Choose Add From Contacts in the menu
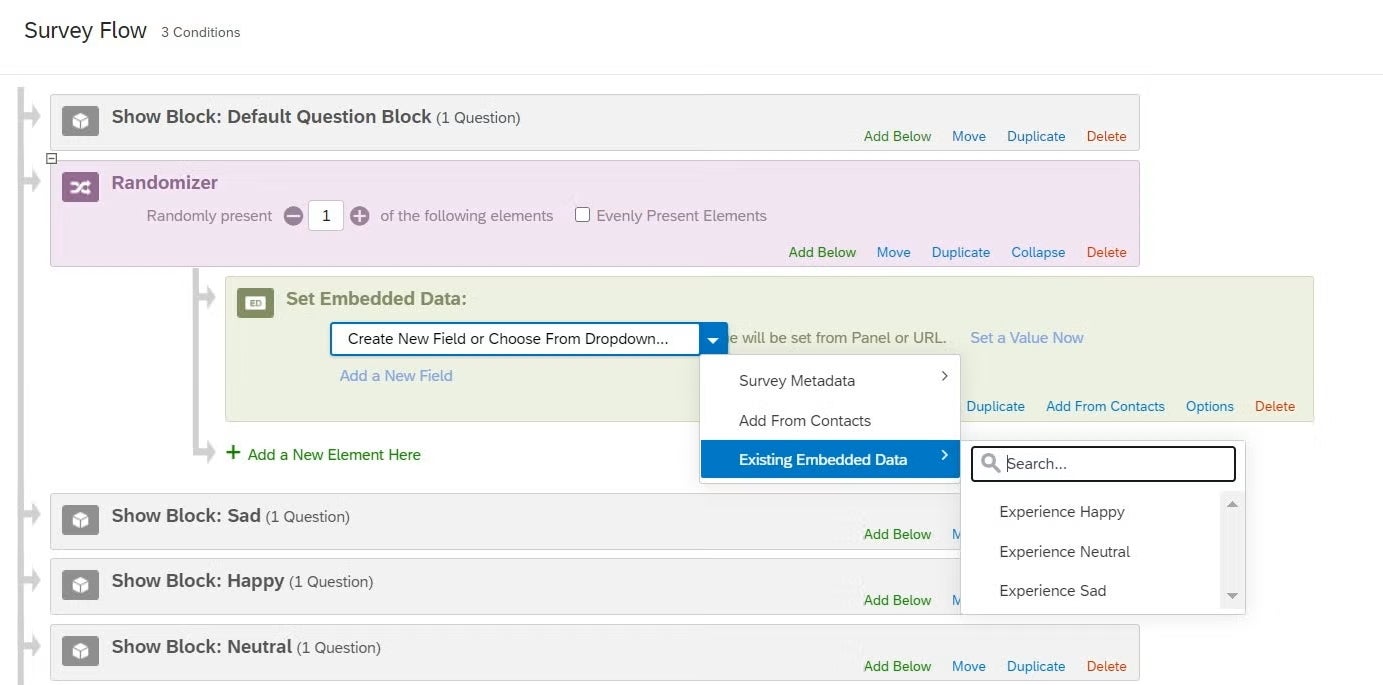 click(829, 420)
